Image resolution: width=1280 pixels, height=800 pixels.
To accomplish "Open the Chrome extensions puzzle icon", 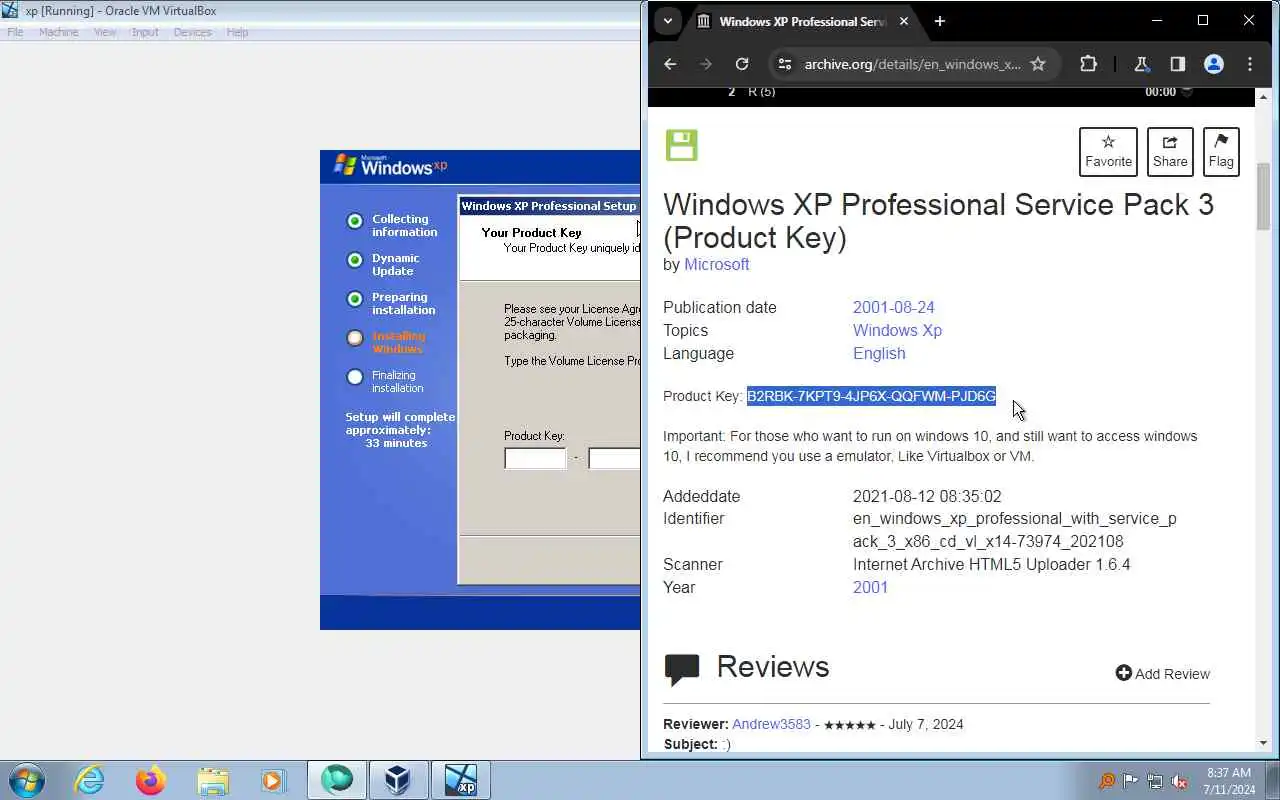I will (x=1088, y=64).
